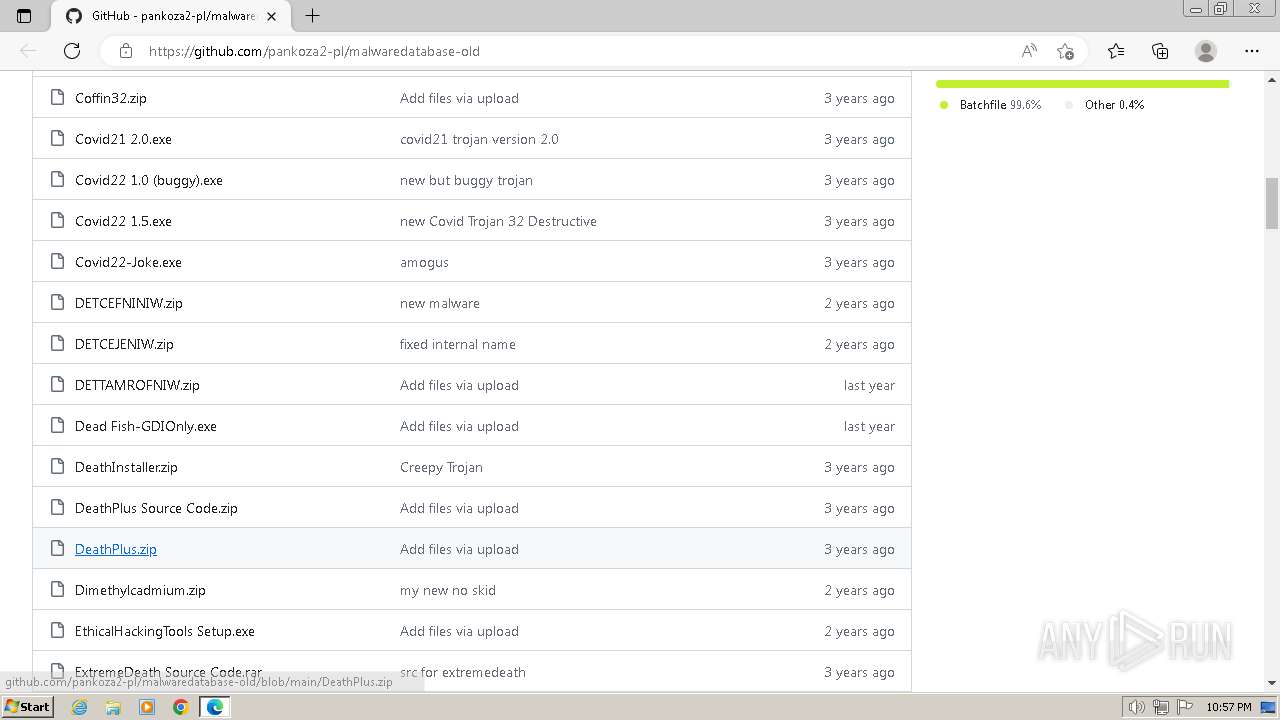Click the browser back arrow
The width and height of the screenshot is (1280, 720).
pos(28,51)
